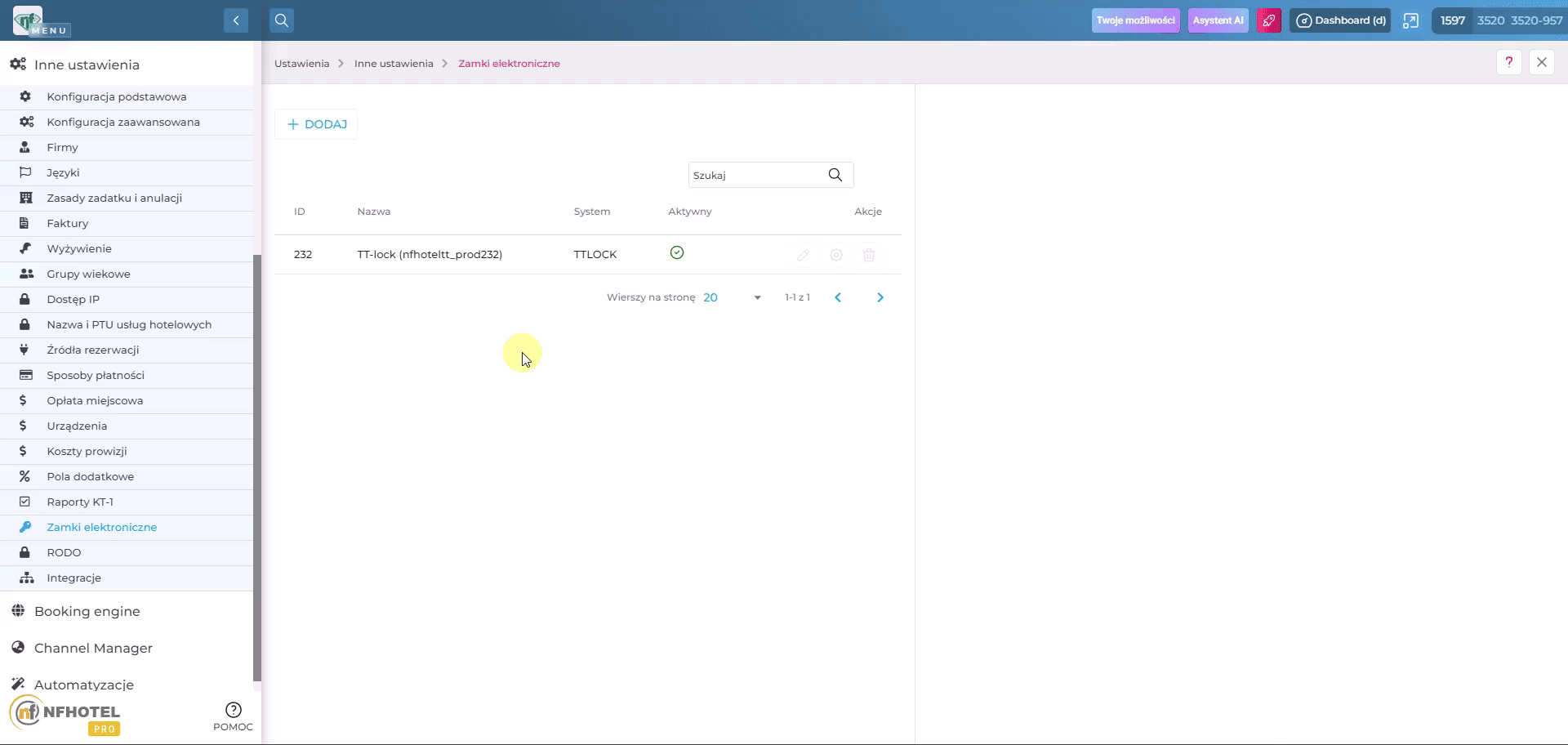Click the search magnifier icon in top bar
Image resolution: width=1568 pixels, height=745 pixels.
coord(282,20)
